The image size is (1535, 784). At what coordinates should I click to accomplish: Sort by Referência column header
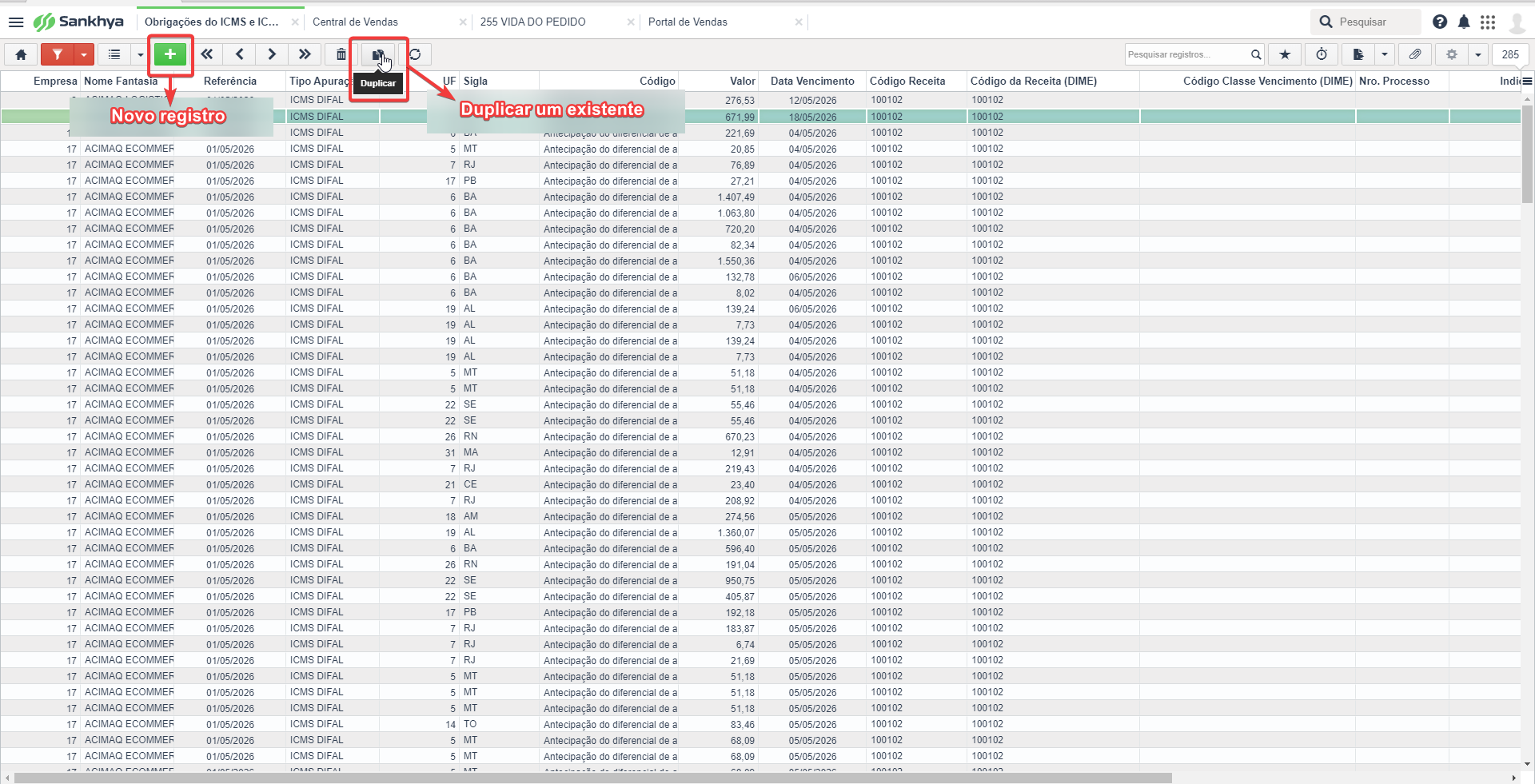230,81
